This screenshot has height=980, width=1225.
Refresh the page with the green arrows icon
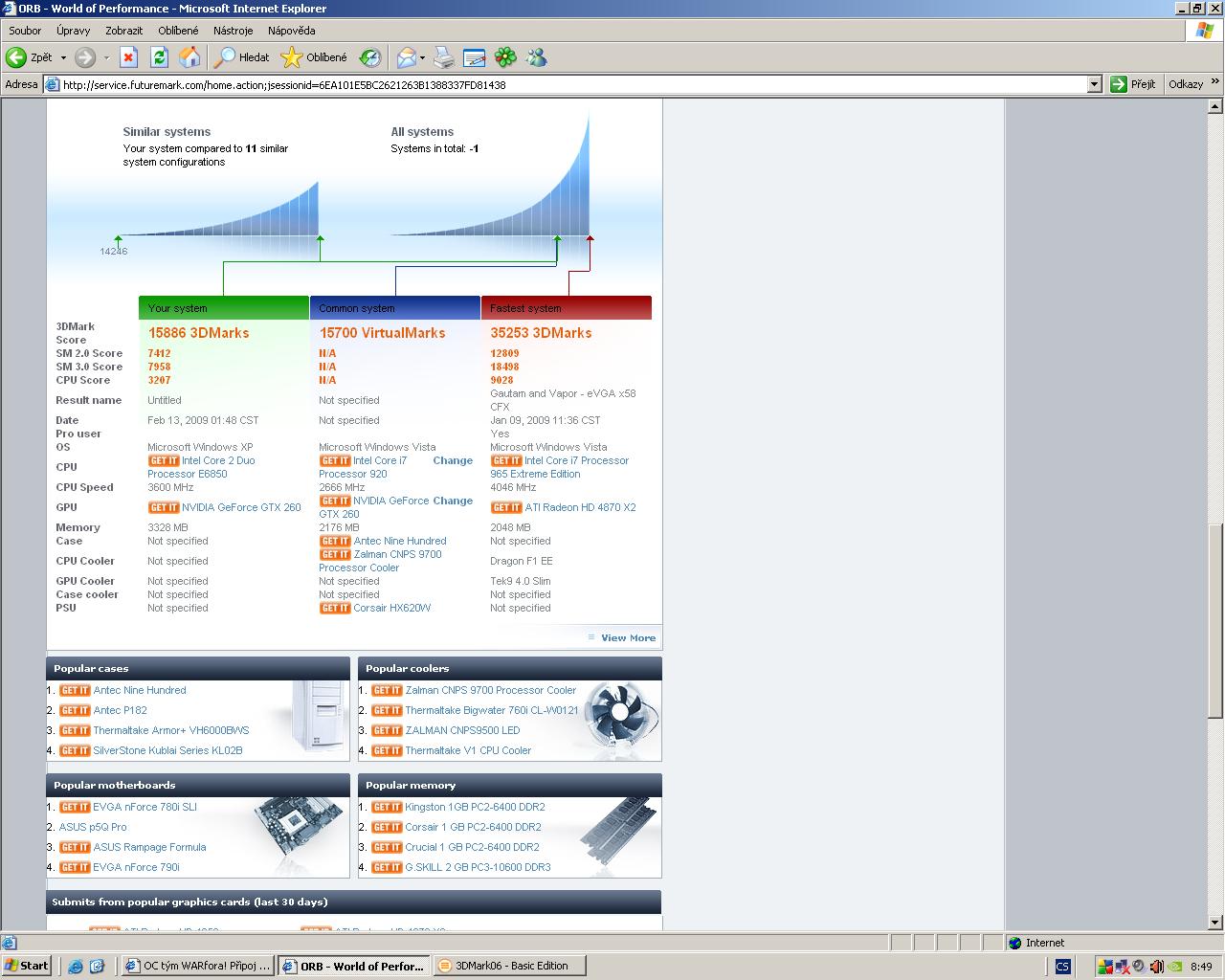point(159,57)
